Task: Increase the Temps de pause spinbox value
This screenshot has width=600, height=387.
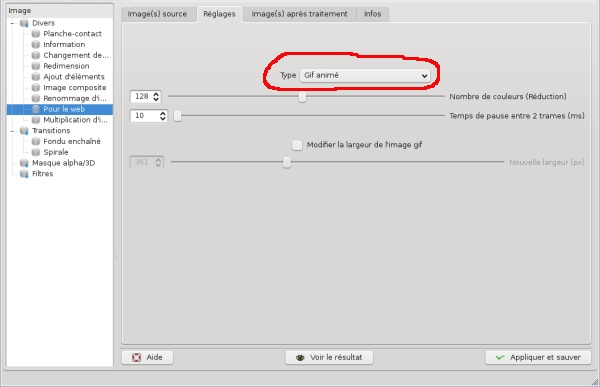Action: [x=163, y=113]
